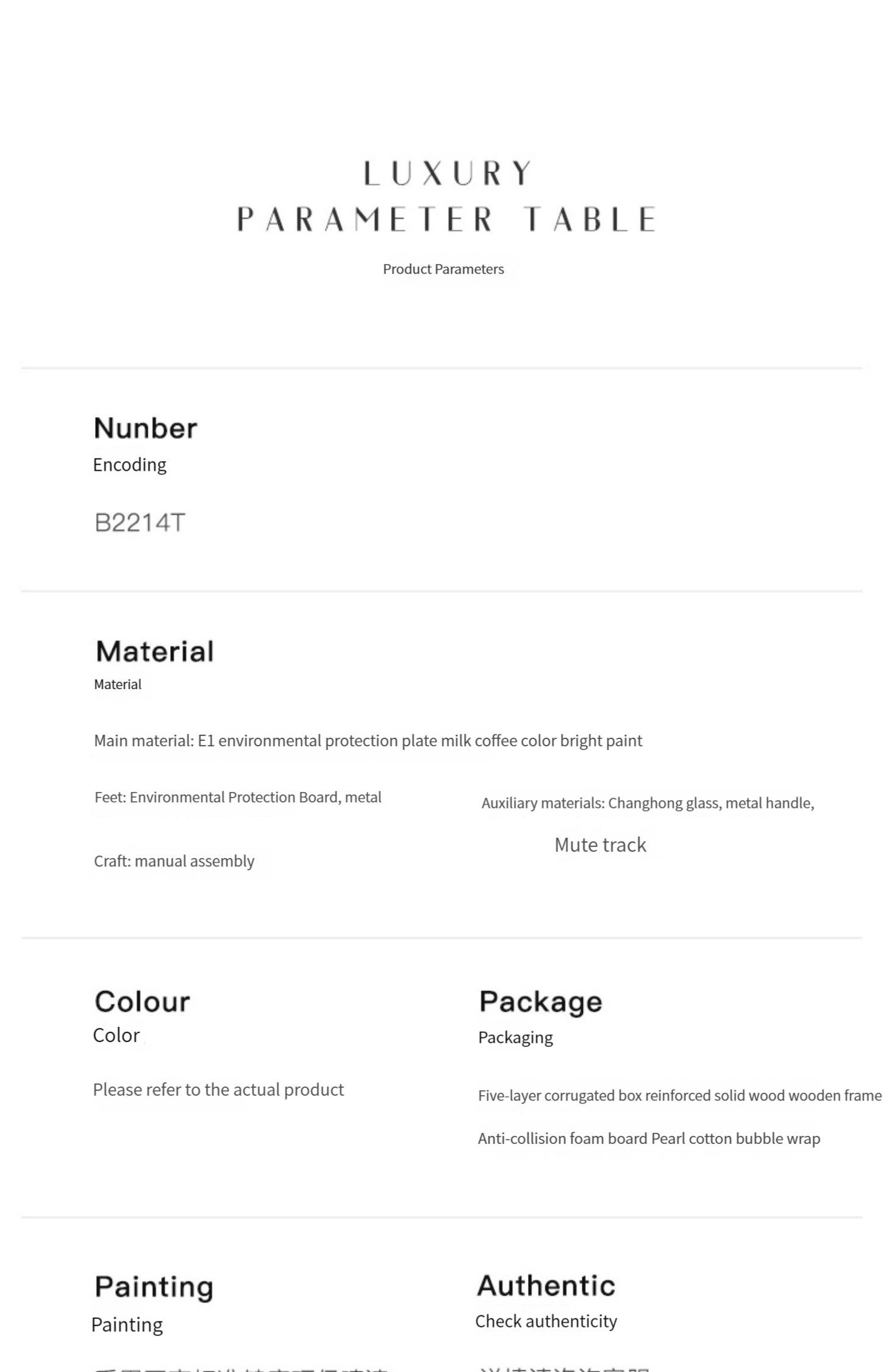Click the LUXURY title word
The image size is (886, 1372).
click(x=447, y=173)
